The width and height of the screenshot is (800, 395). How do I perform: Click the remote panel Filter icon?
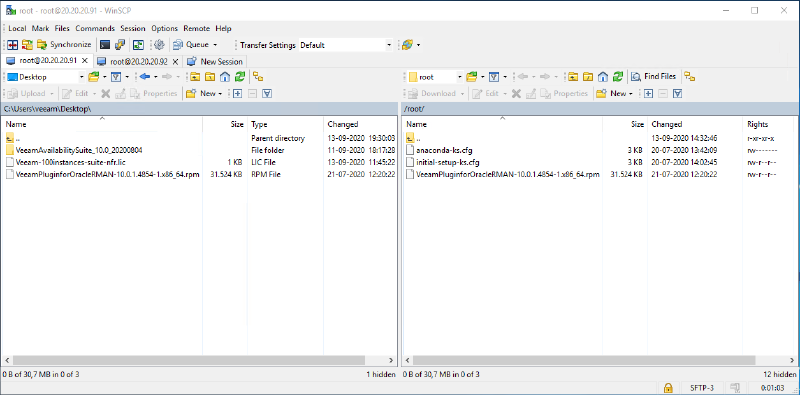click(x=494, y=77)
